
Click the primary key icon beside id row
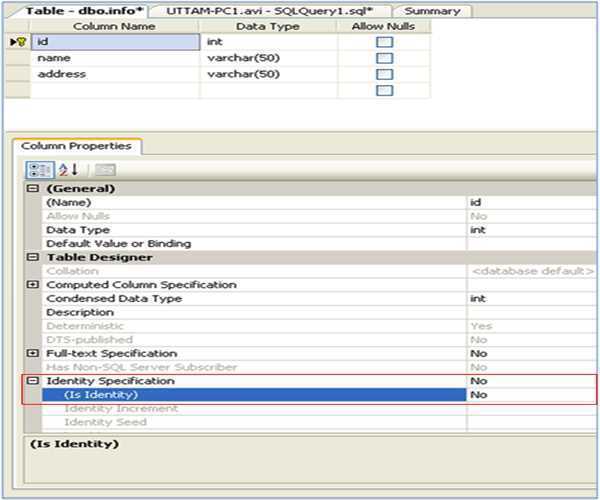tap(16, 42)
